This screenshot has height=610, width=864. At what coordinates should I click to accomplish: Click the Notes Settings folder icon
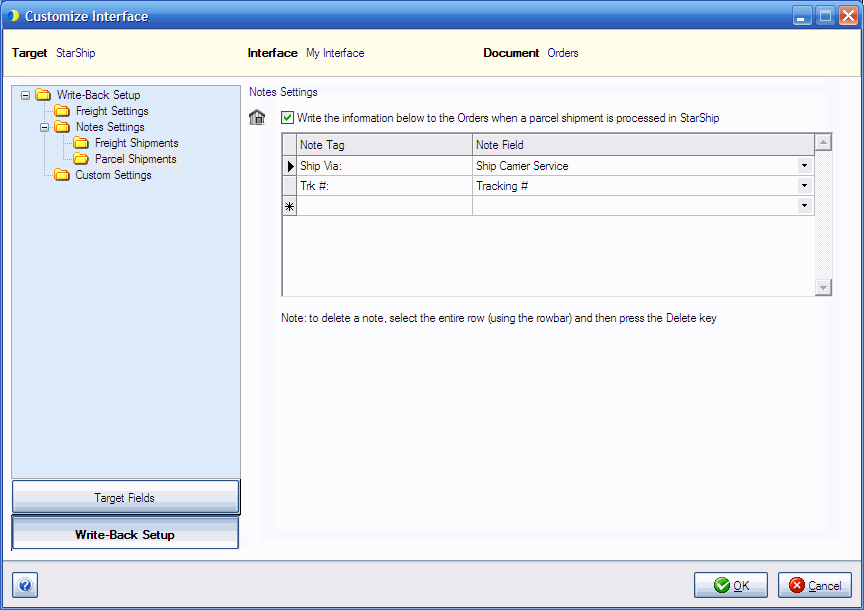pos(62,127)
